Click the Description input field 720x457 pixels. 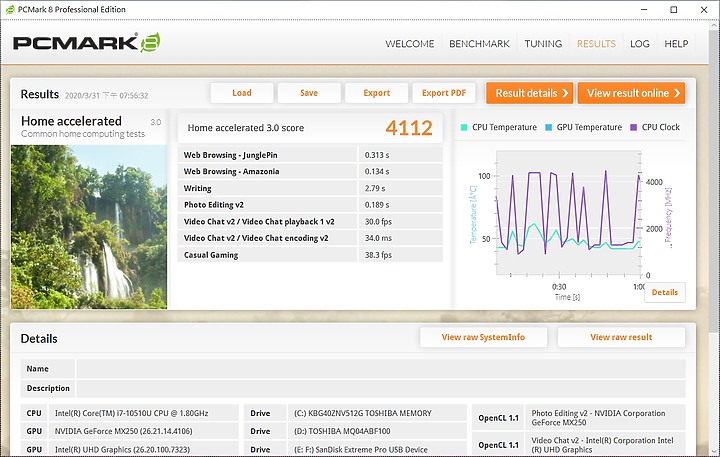pyautogui.click(x=381, y=388)
